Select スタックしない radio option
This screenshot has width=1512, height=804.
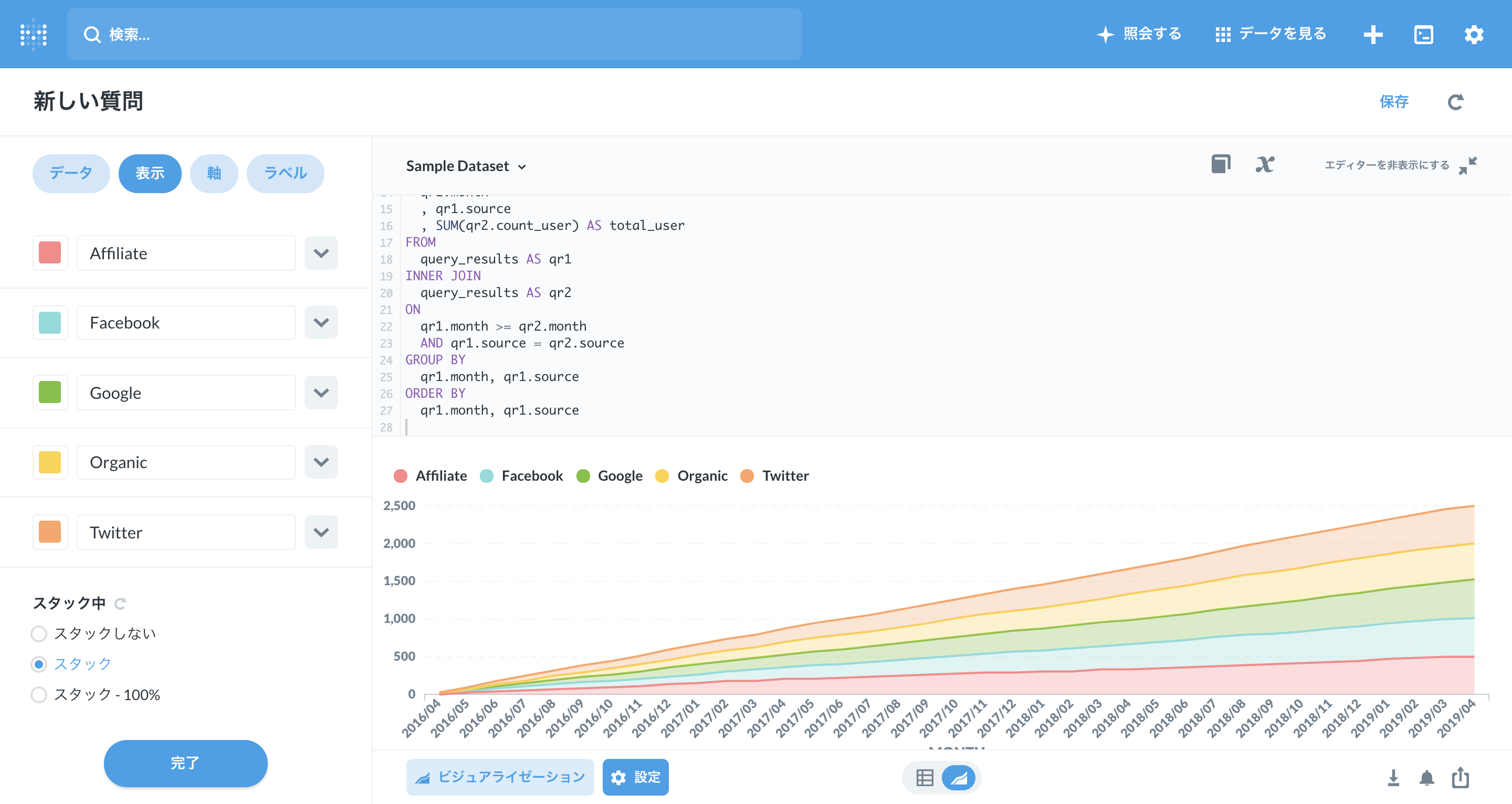(x=39, y=634)
